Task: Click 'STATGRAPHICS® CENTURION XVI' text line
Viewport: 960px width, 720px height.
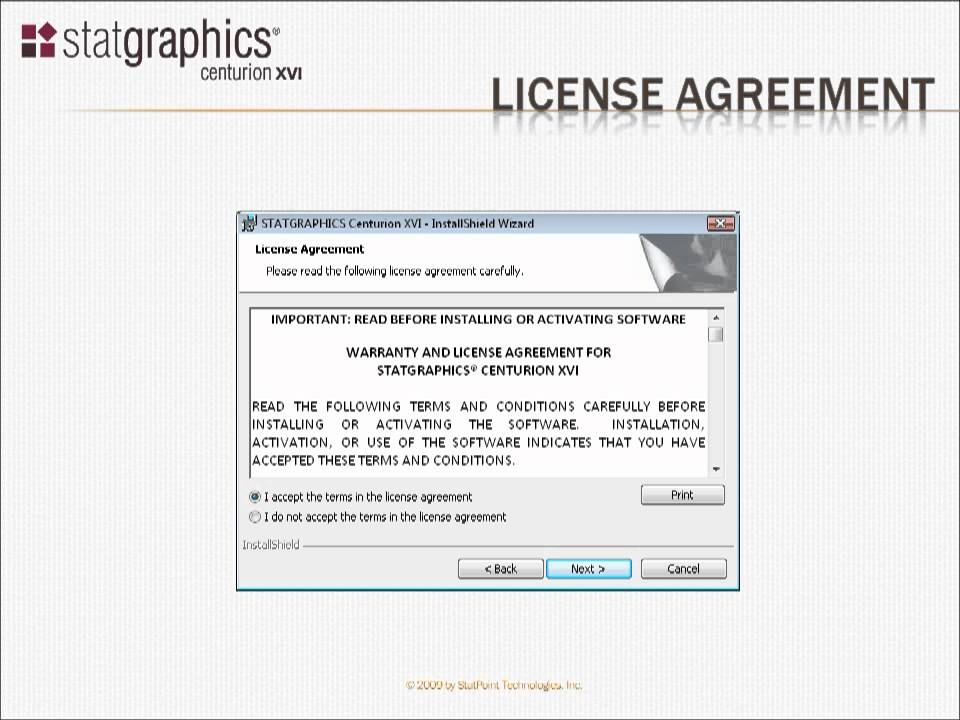Action: (478, 370)
